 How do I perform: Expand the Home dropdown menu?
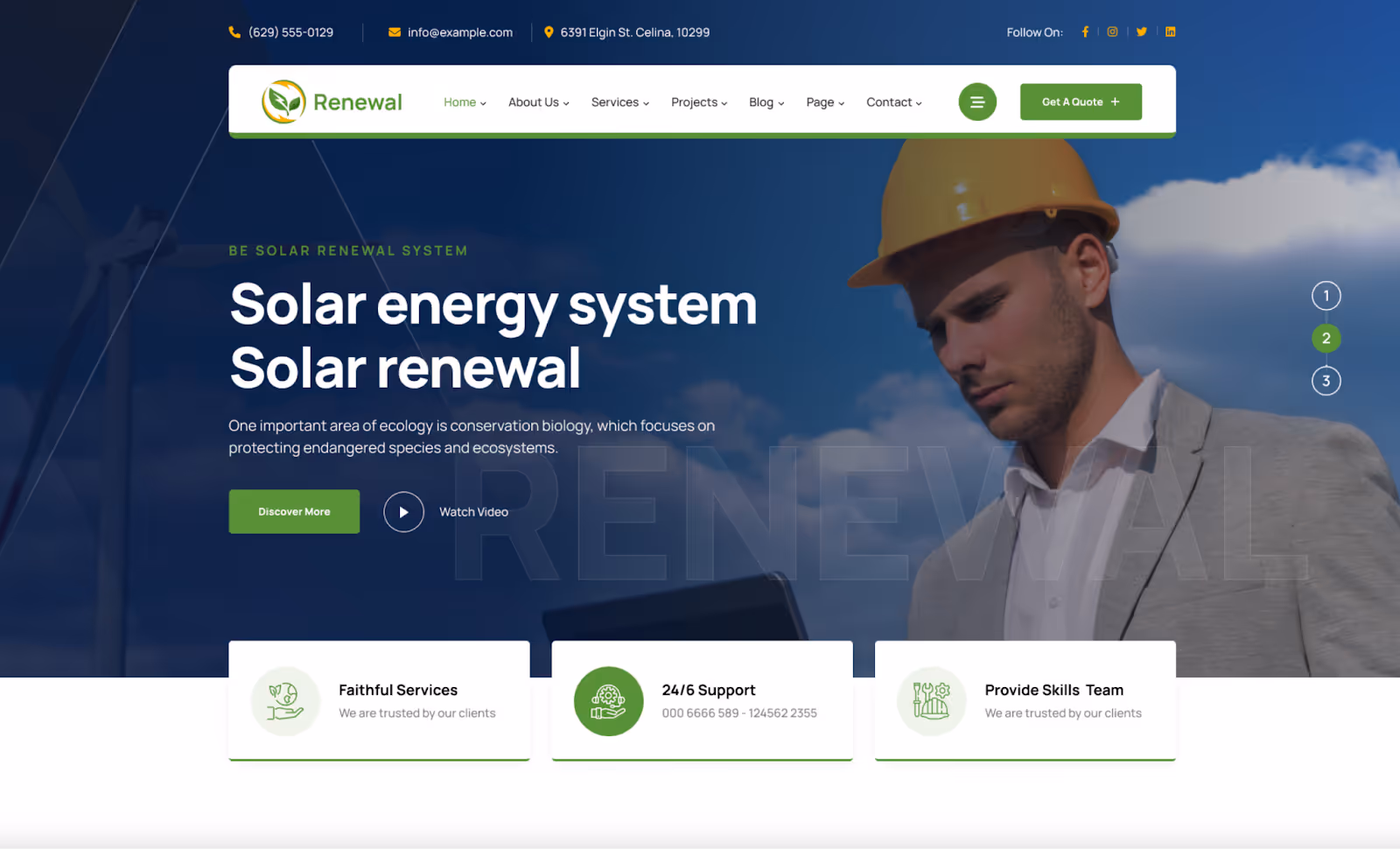click(465, 102)
